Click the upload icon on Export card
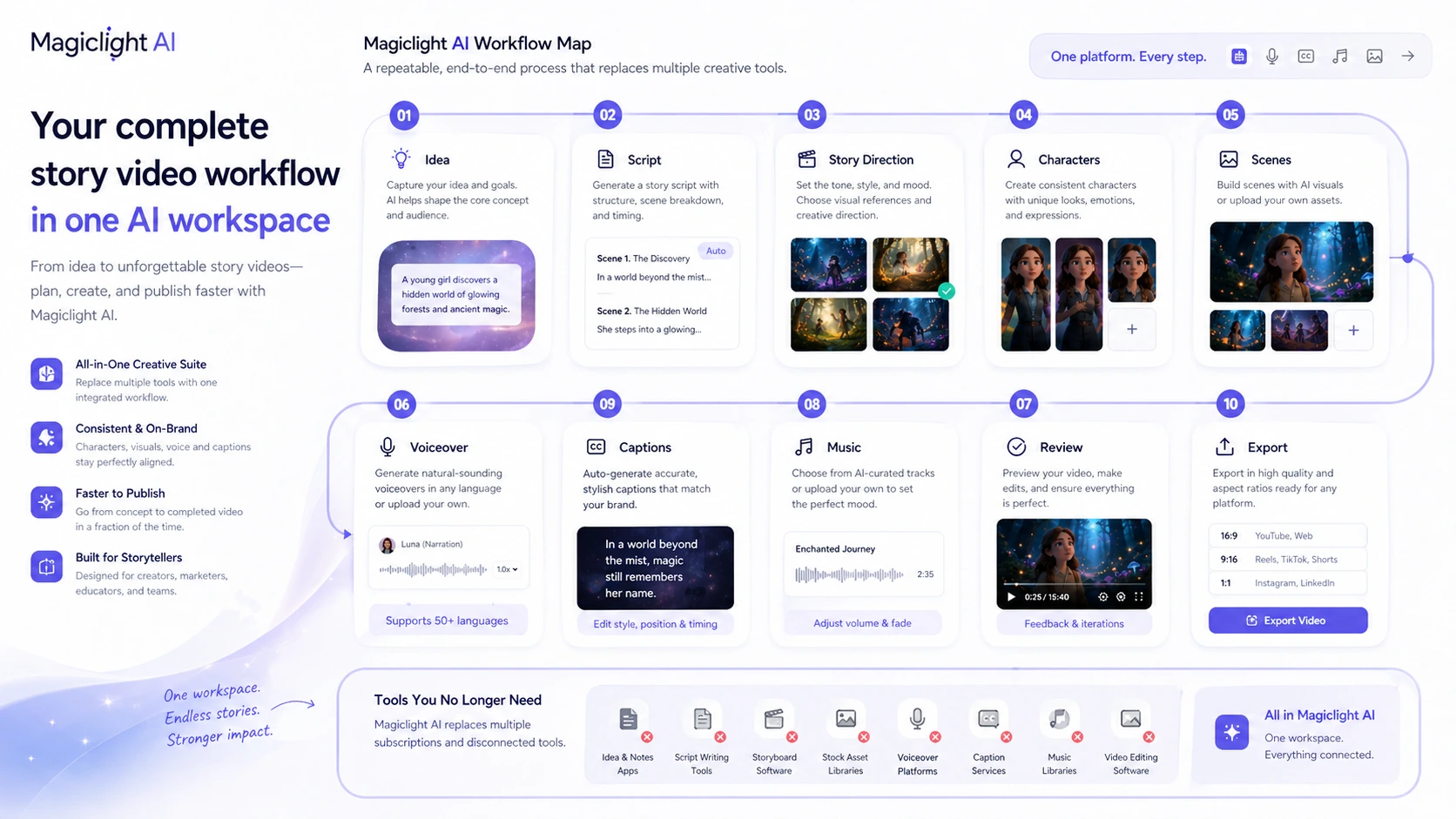The width and height of the screenshot is (1456, 819). click(x=1224, y=446)
